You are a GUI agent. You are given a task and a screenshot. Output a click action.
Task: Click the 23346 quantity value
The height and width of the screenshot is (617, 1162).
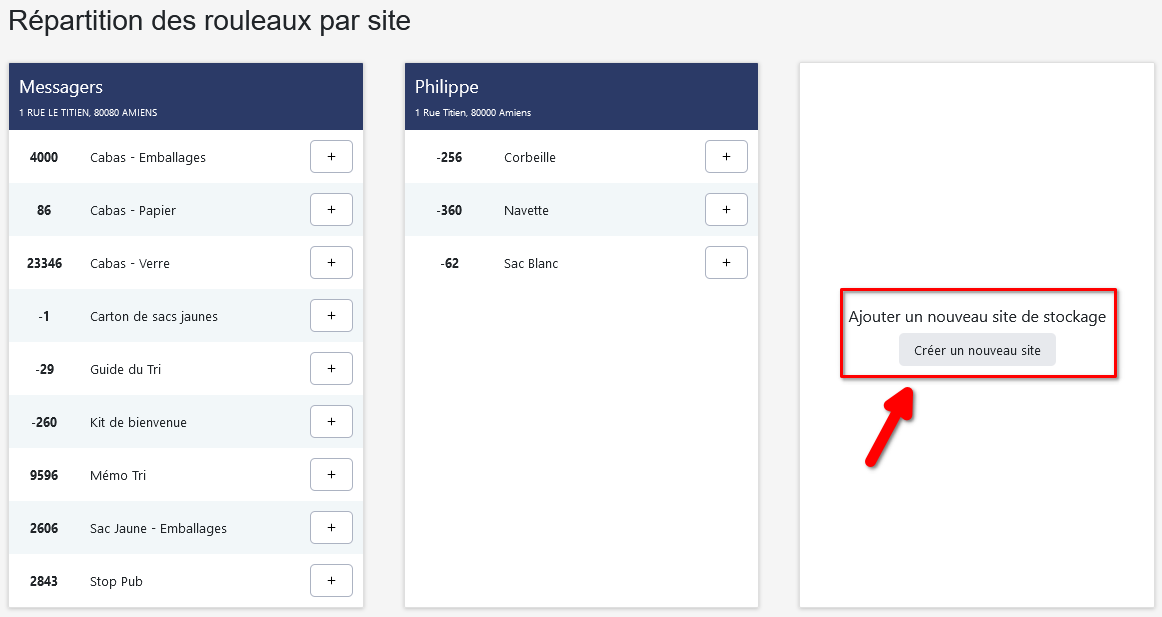coord(44,264)
